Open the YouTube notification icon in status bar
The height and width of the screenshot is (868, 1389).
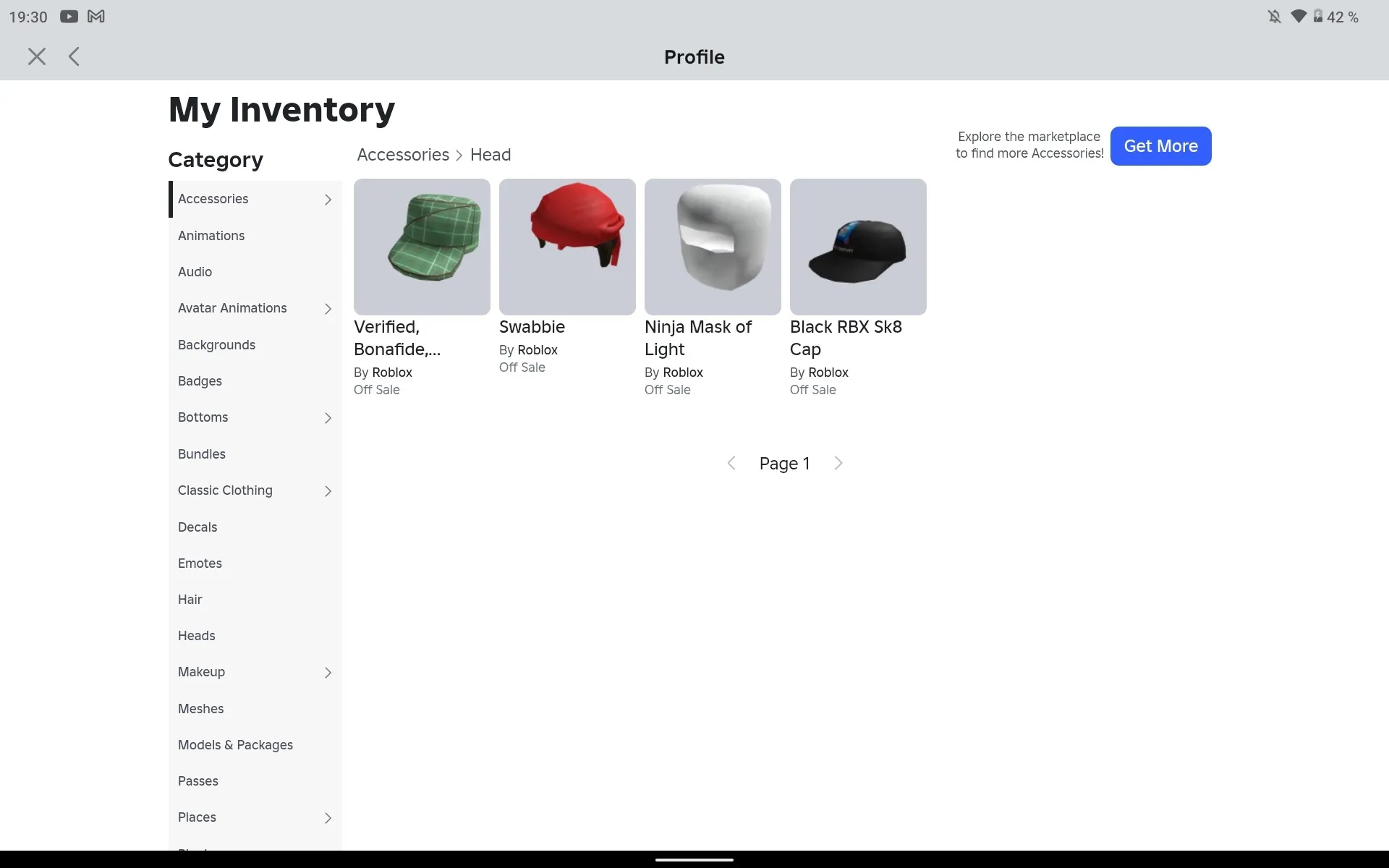tap(69, 17)
